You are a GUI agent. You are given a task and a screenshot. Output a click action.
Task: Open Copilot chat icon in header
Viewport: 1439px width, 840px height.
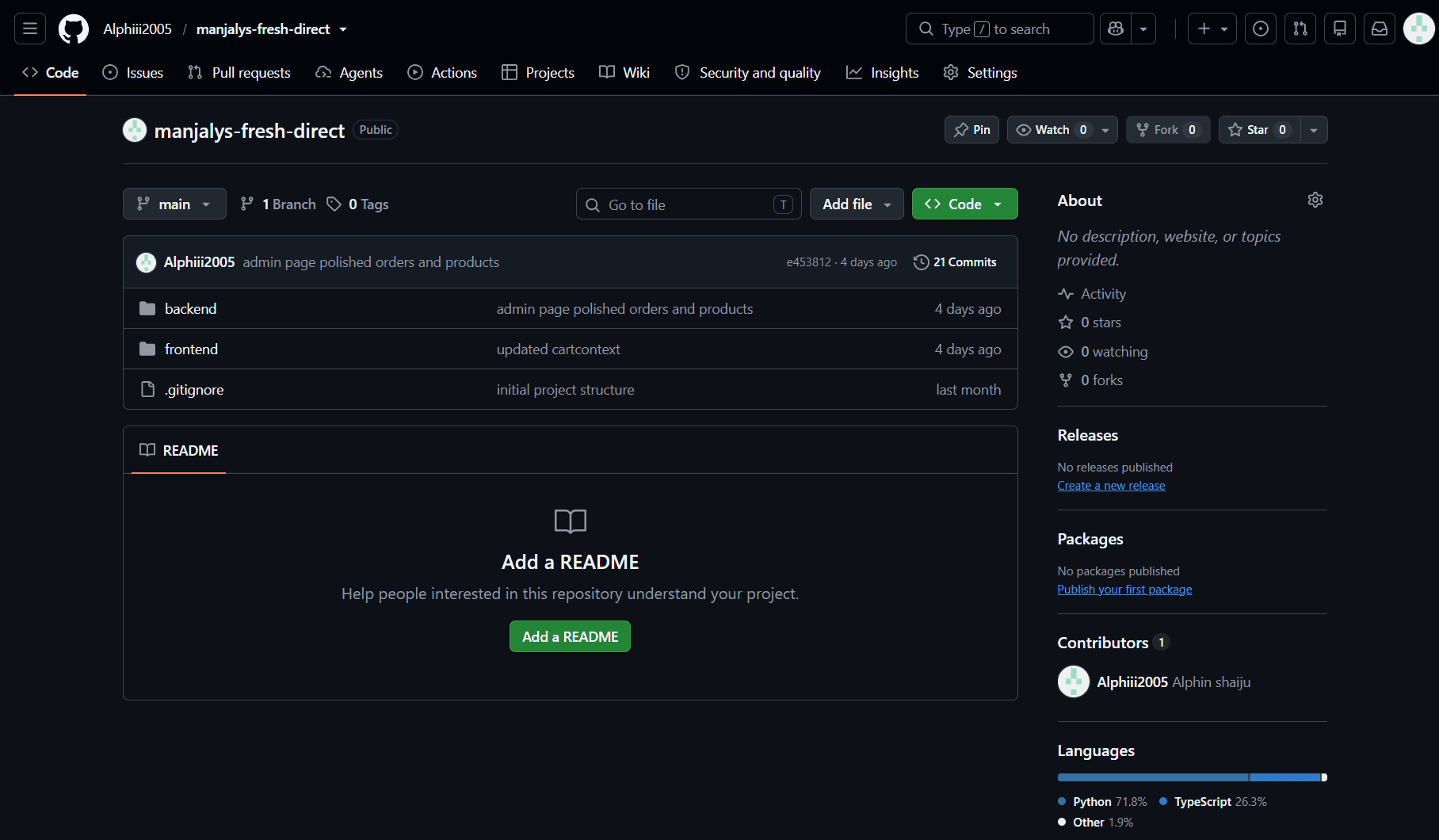[1116, 29]
